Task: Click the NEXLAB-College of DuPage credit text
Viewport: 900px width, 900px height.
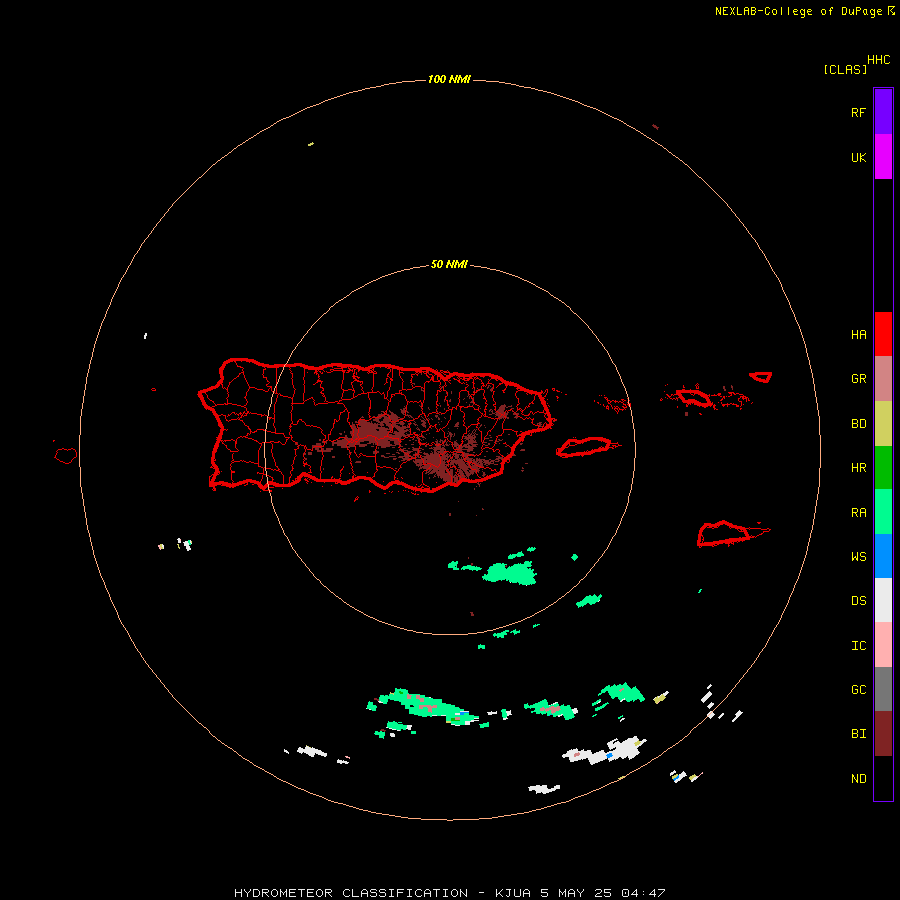Action: pos(798,11)
